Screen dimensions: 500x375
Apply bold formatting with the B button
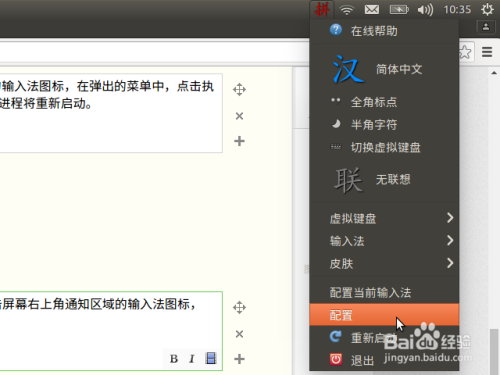tap(174, 359)
